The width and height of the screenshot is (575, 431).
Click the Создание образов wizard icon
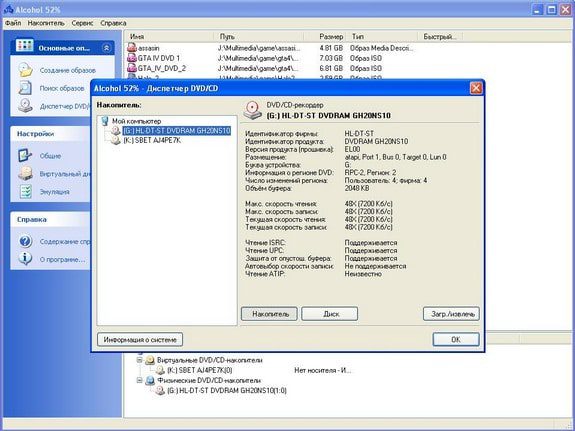26,70
